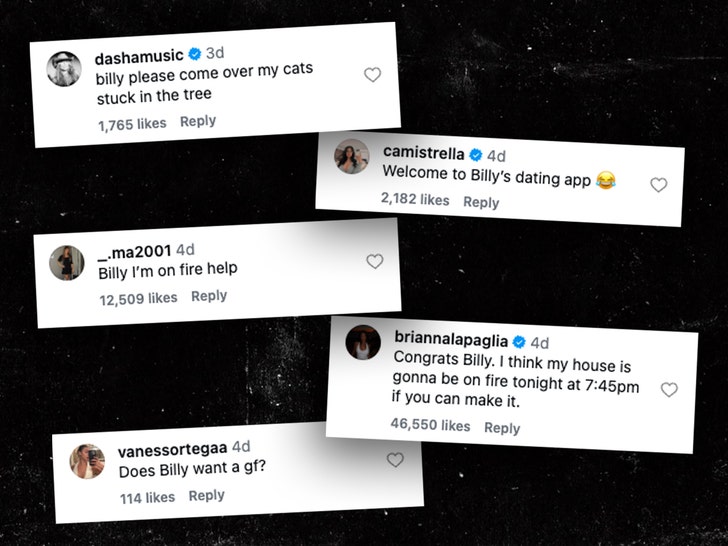Reply to briannalapaglia's house fire comment

pyautogui.click(x=502, y=428)
